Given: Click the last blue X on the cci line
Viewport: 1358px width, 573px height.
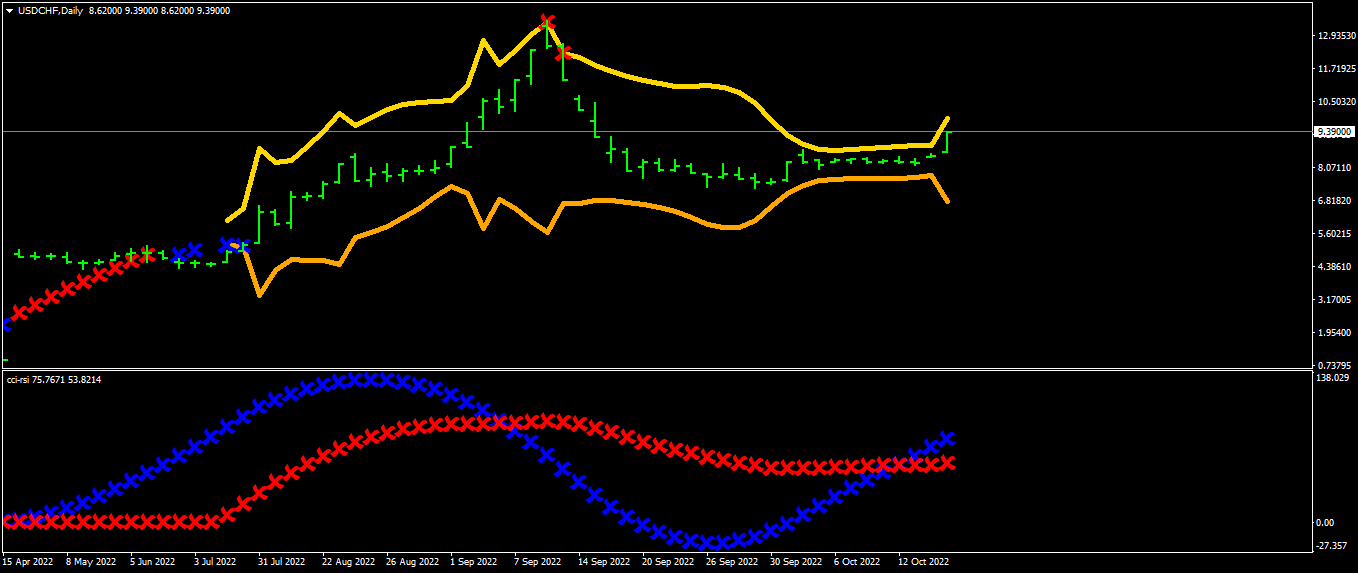Looking at the screenshot, I should coord(947,439).
